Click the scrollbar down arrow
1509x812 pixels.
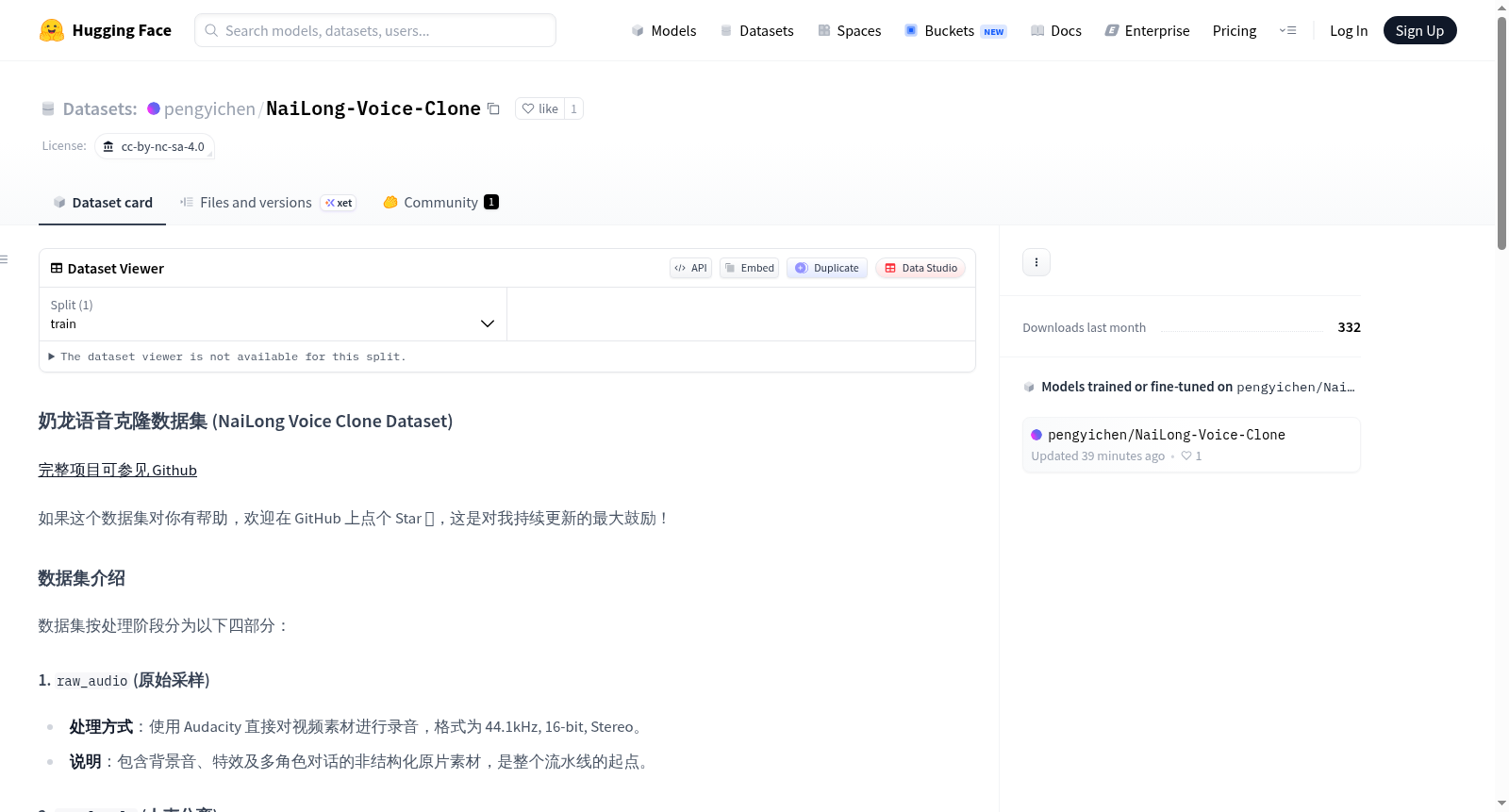(x=1501, y=804)
